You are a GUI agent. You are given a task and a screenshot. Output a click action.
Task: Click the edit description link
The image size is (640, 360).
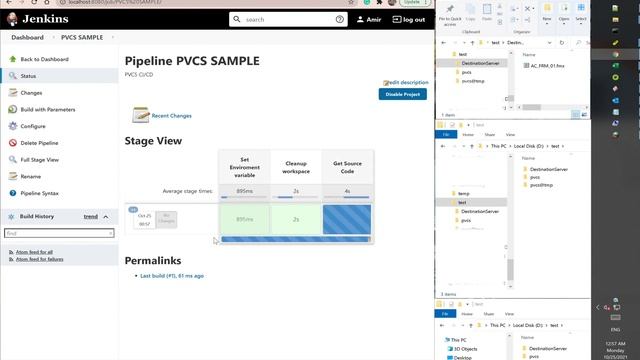(x=406, y=82)
